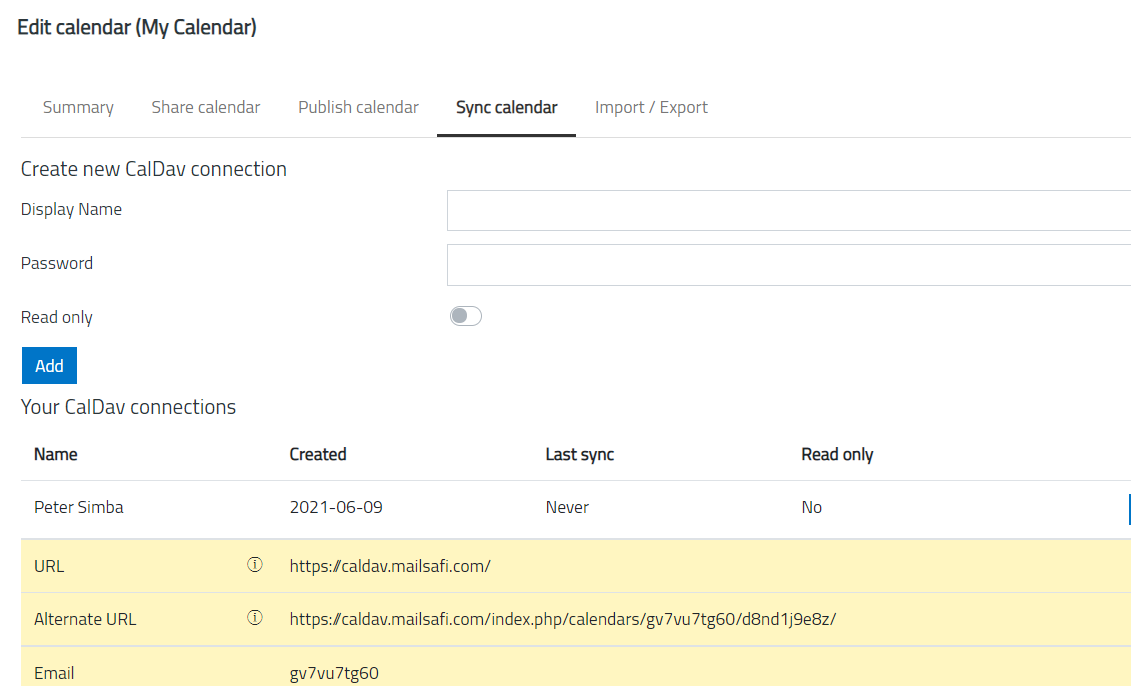Click the Email value gv7vu7tg60
This screenshot has width=1131, height=686.
(x=334, y=673)
